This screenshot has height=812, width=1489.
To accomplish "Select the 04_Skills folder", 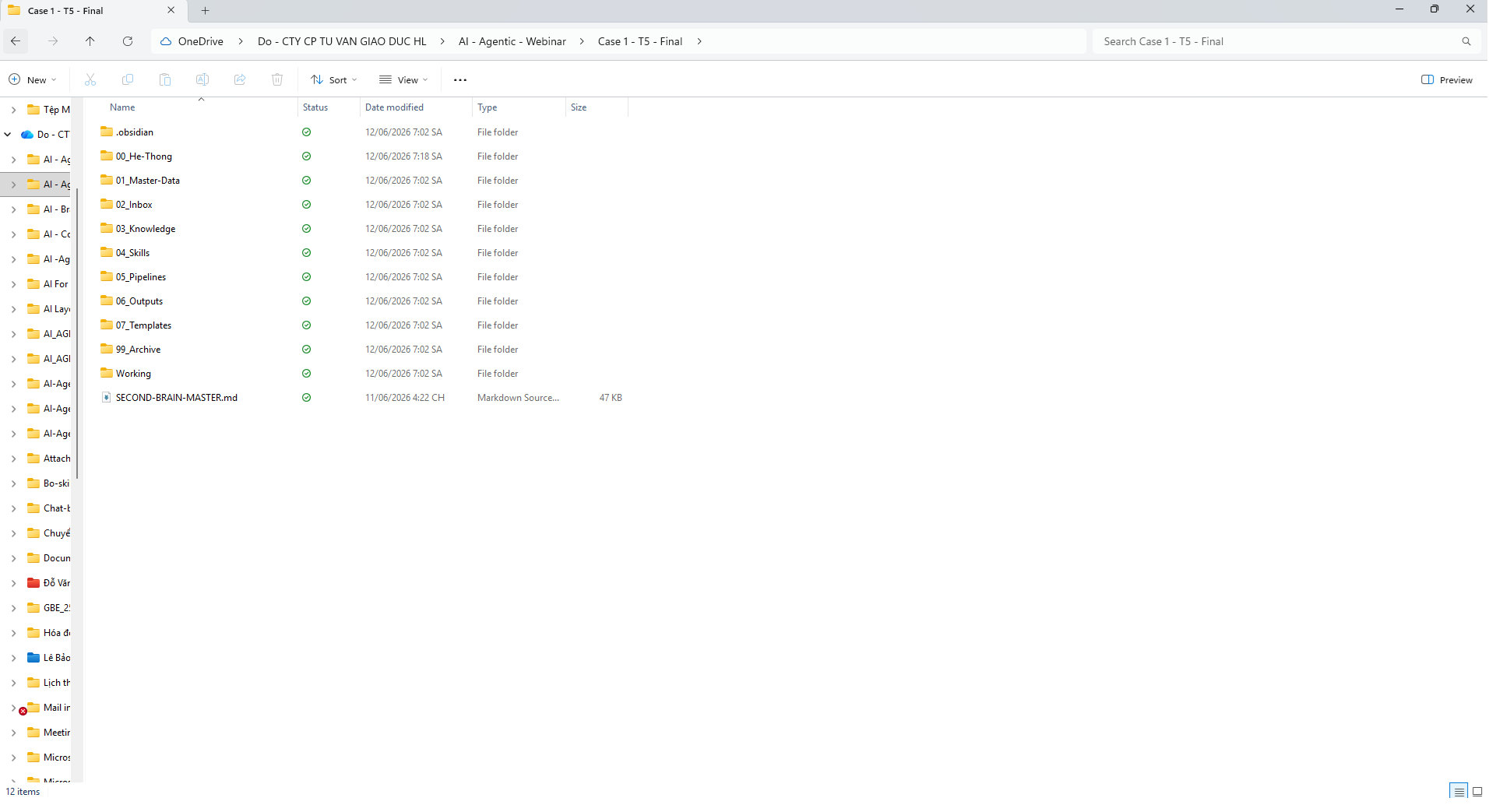I will (132, 252).
